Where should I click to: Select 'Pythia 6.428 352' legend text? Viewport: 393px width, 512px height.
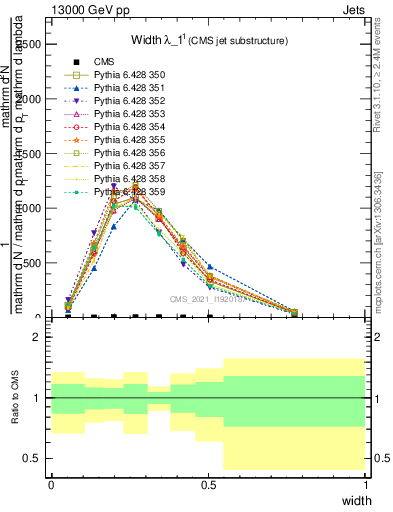tap(130, 101)
